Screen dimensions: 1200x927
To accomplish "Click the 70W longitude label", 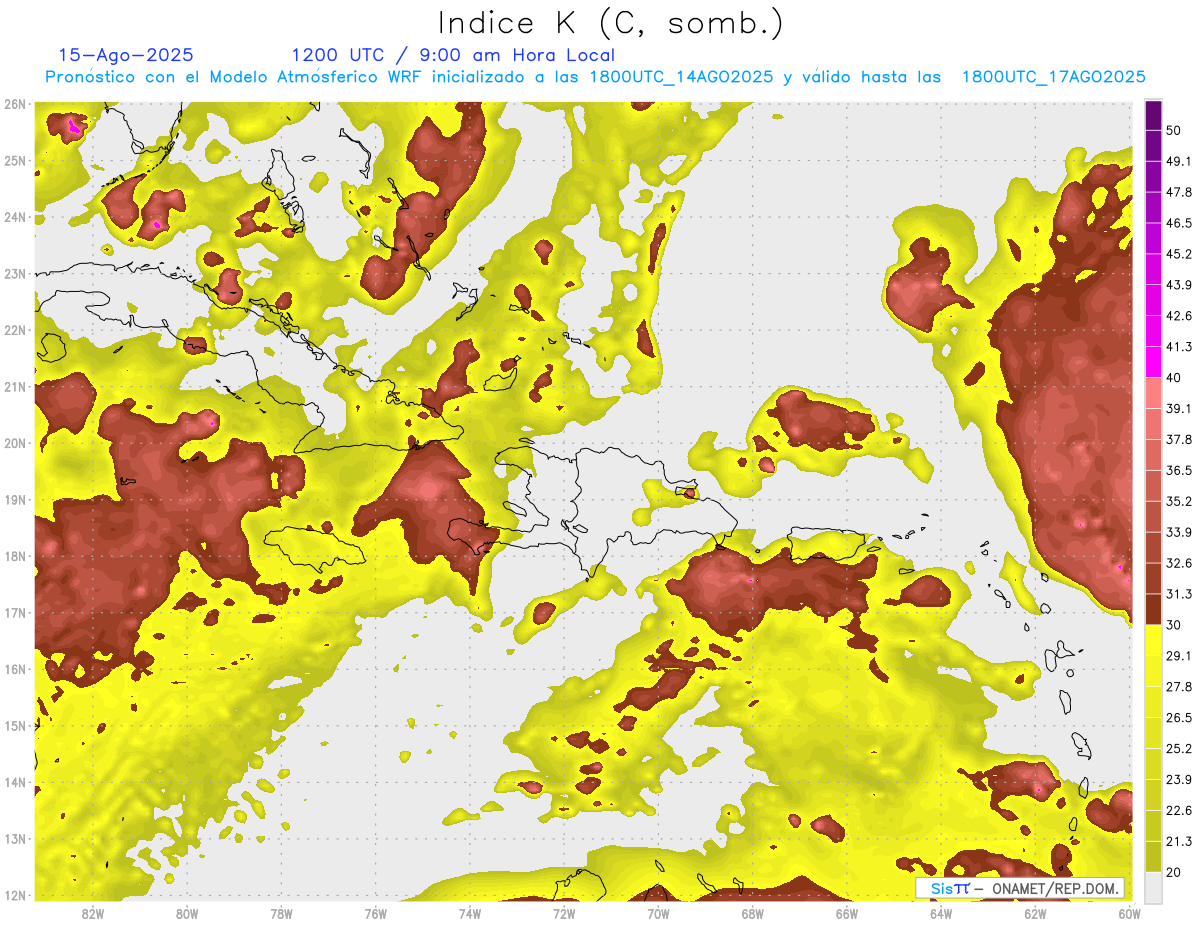I will (658, 913).
